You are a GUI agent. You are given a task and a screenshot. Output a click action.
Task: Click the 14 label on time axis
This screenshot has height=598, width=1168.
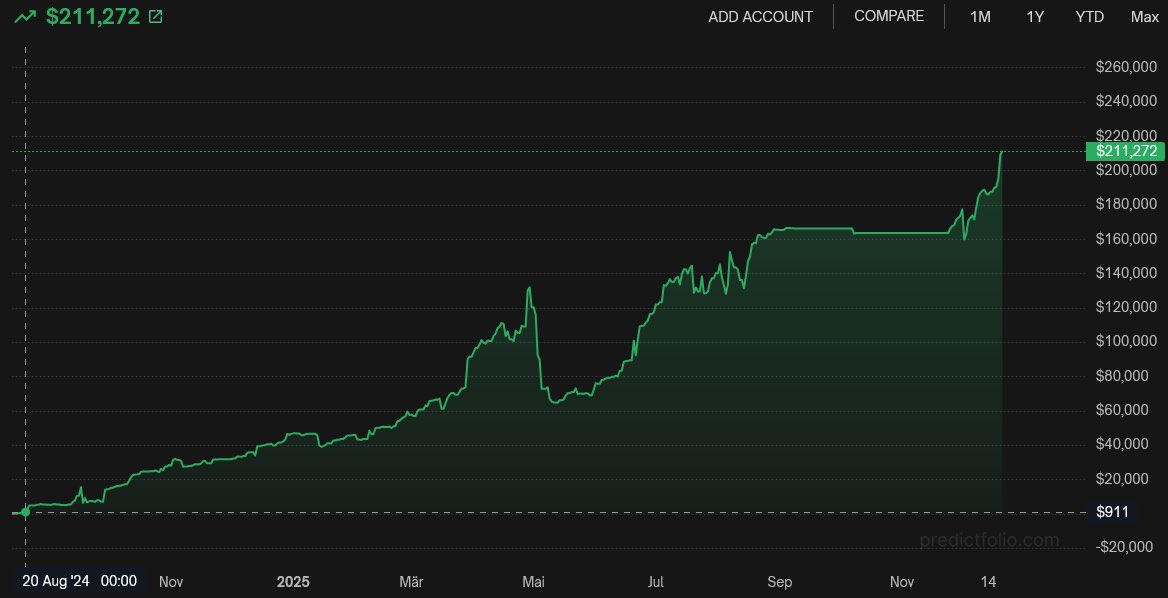point(989,582)
